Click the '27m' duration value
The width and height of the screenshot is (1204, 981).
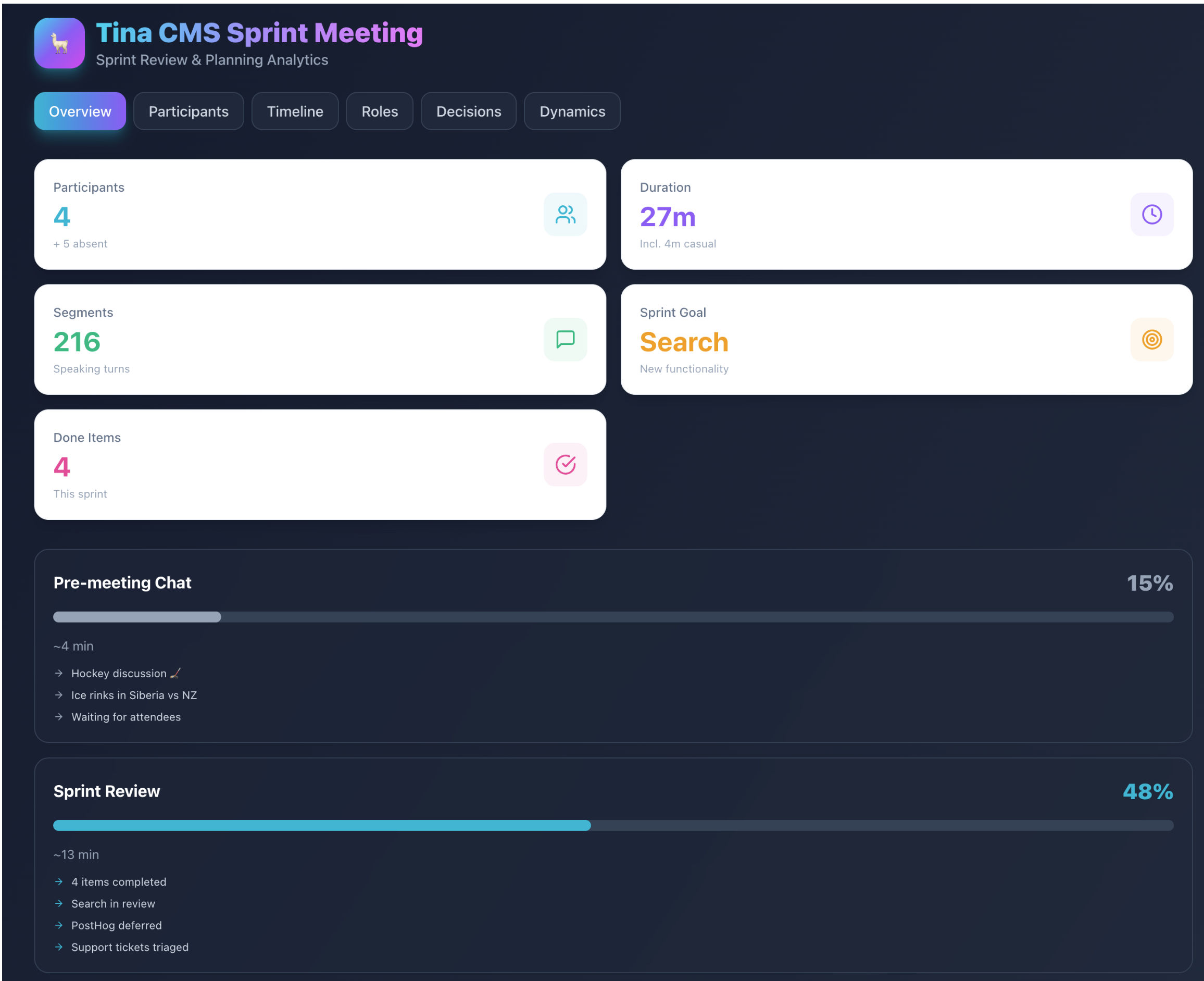[668, 216]
